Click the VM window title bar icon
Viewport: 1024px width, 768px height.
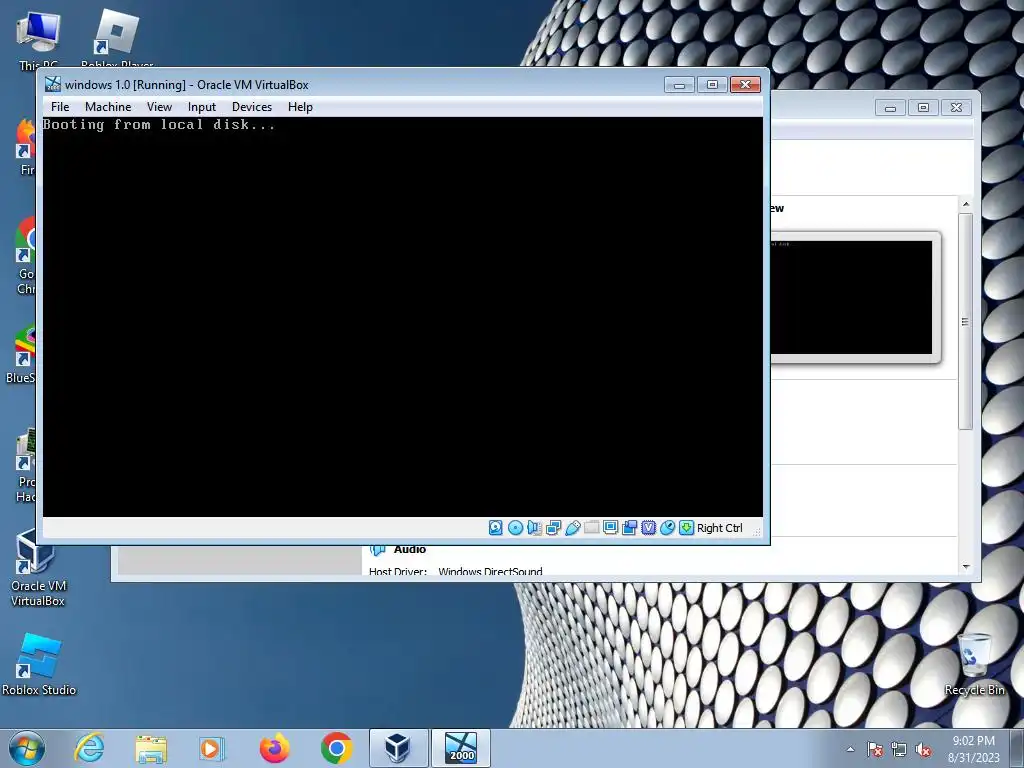tap(53, 84)
